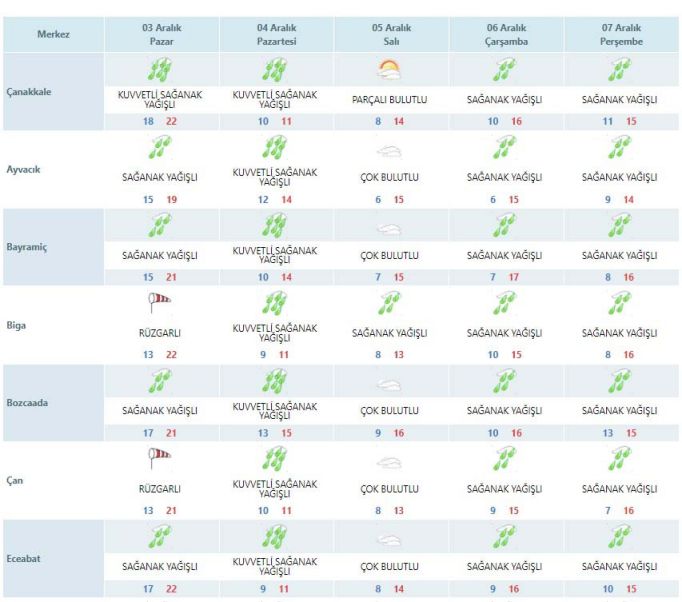Select the 07 Aralık Perşembe column header
This screenshot has height=602, width=682.
621,35
